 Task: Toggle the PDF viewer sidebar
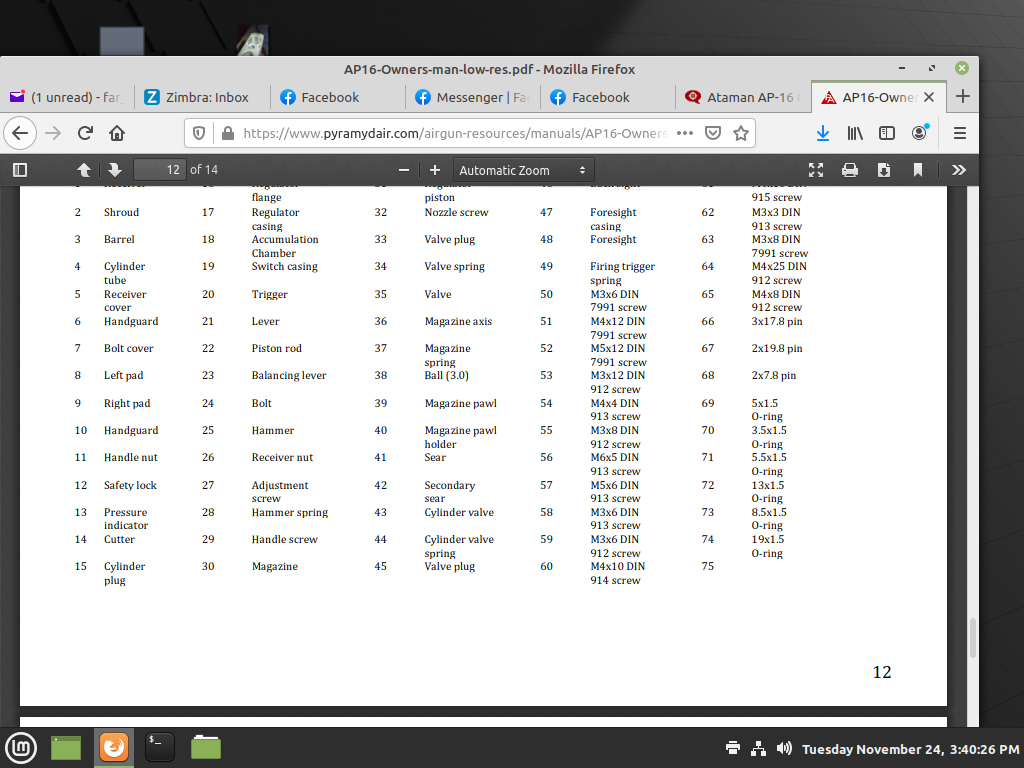20,170
